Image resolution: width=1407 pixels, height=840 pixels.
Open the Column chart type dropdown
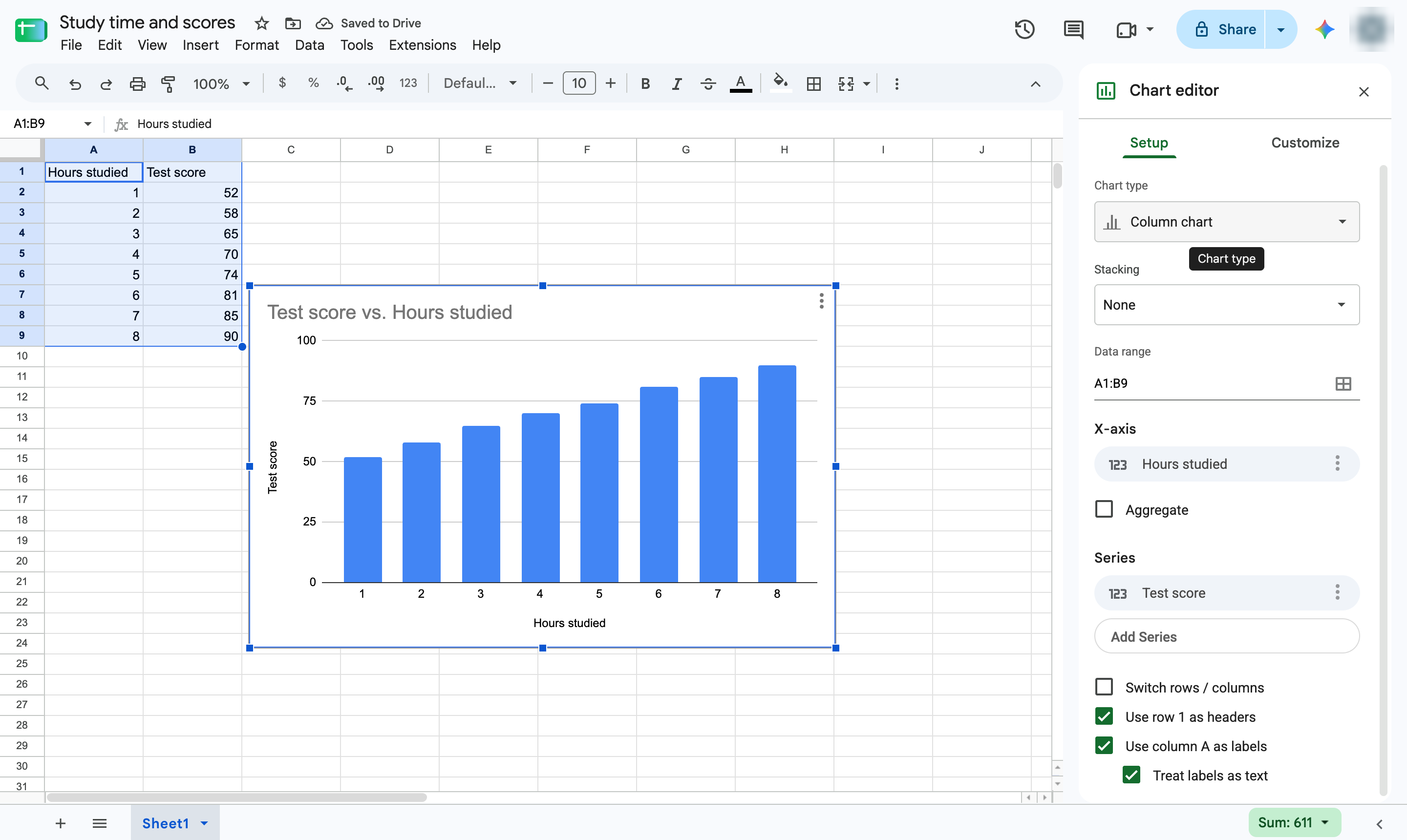(1226, 222)
